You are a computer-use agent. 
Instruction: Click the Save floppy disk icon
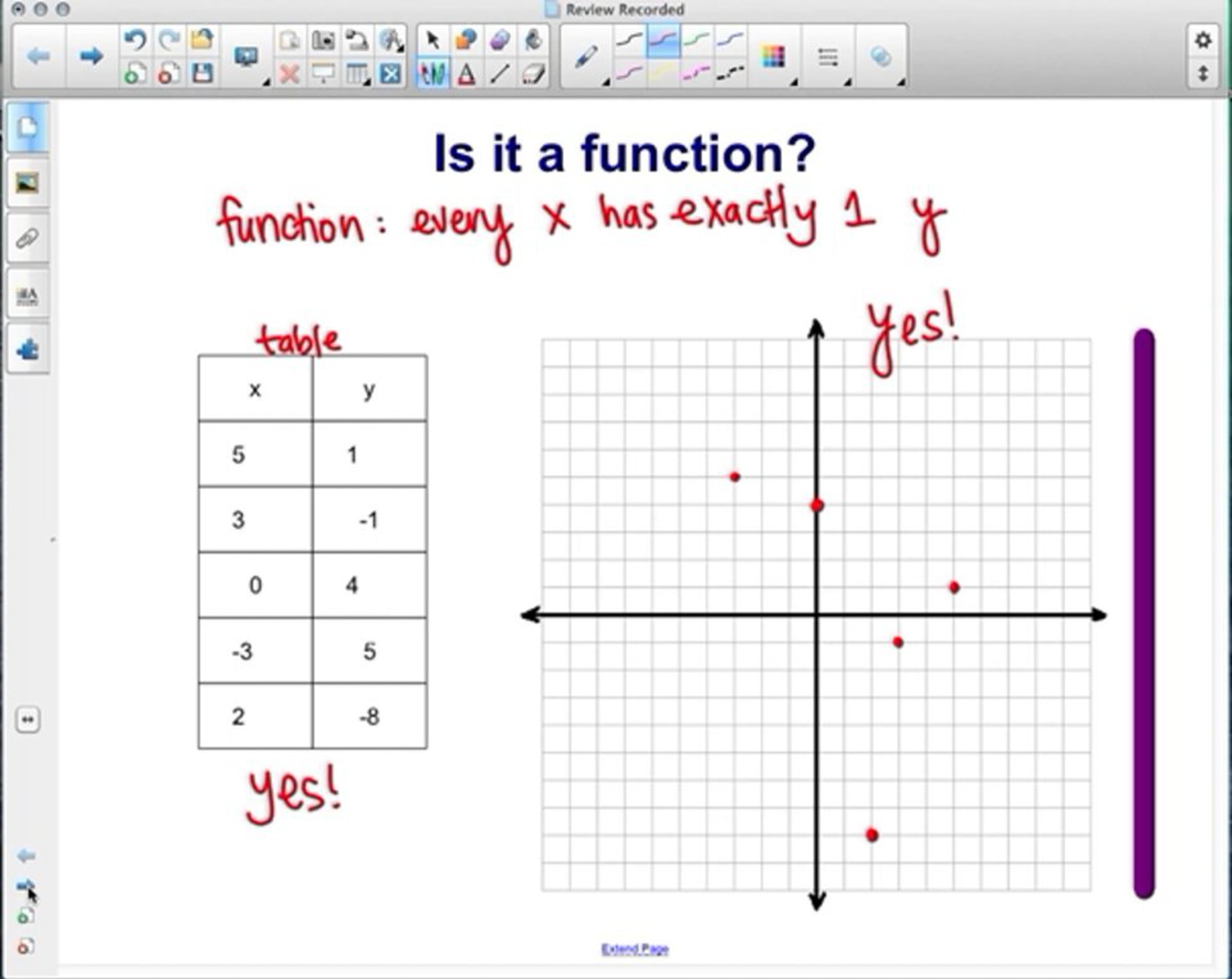pos(202,74)
